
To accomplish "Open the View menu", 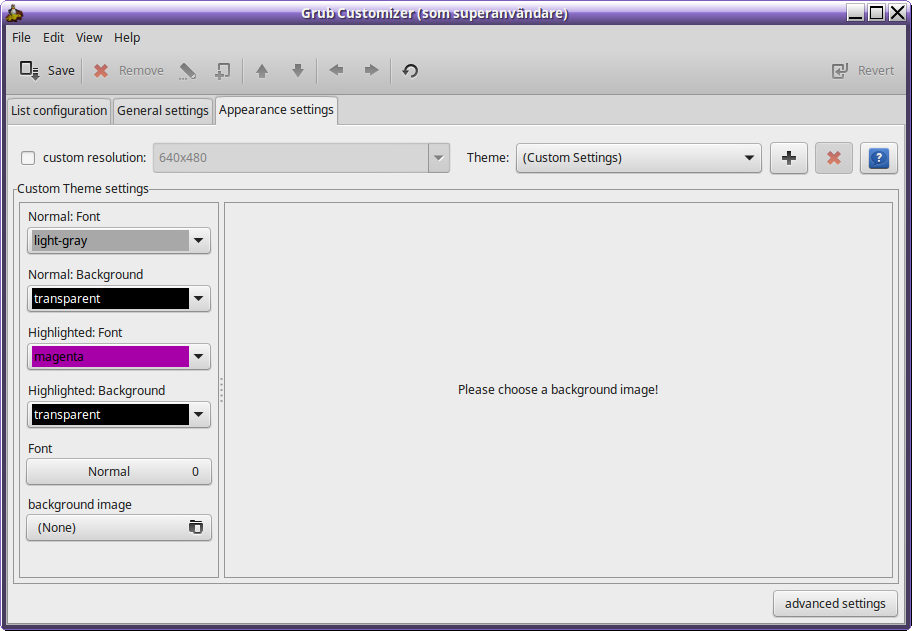I will (x=89, y=37).
